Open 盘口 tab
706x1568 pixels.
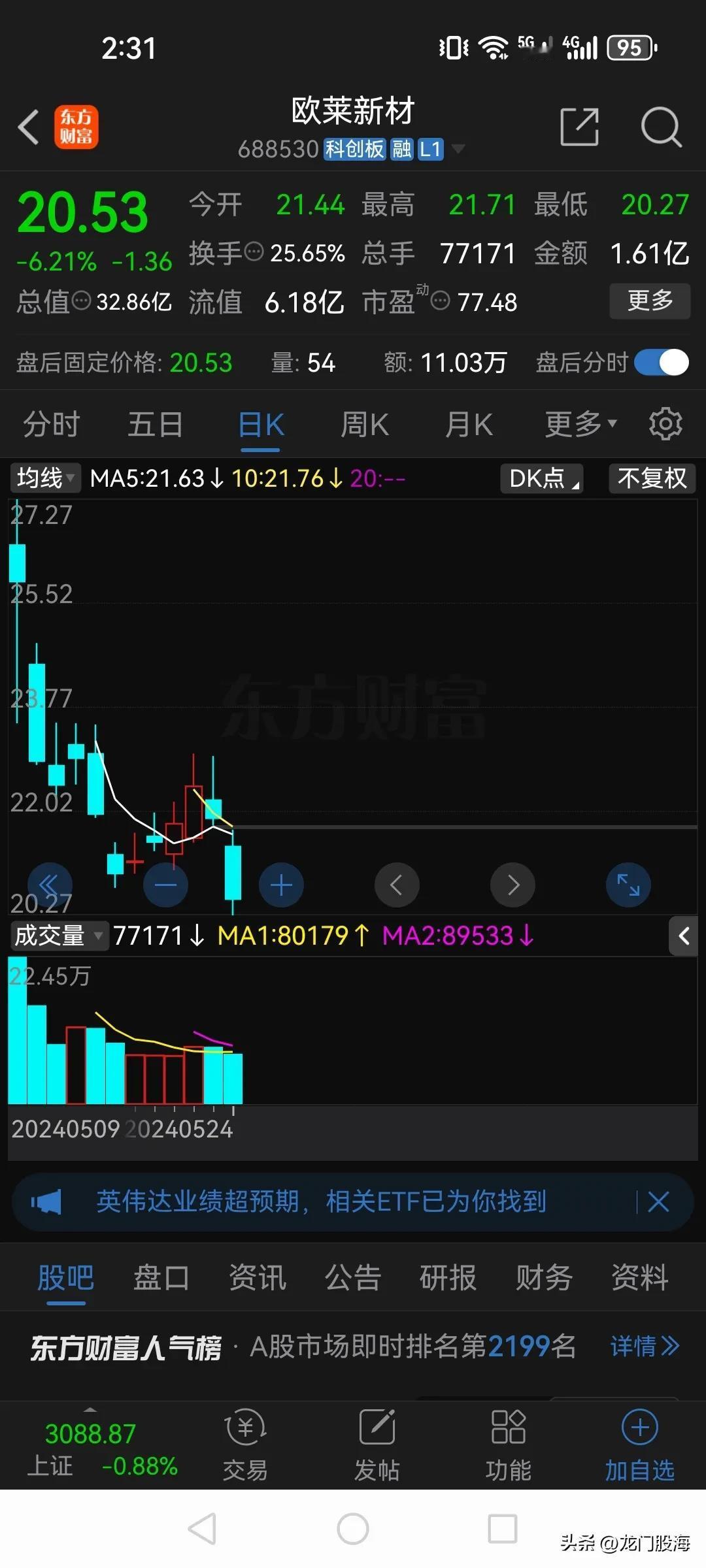[x=161, y=1277]
